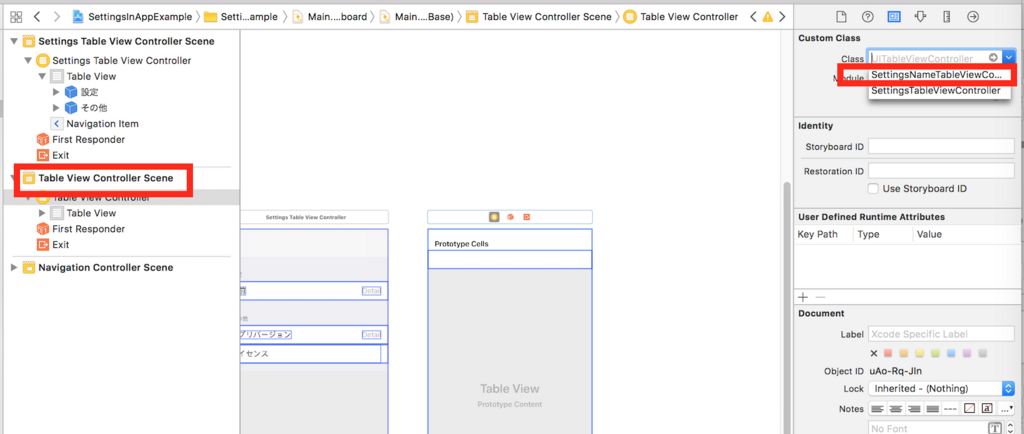Show the Quick Help inspector

coord(867,17)
